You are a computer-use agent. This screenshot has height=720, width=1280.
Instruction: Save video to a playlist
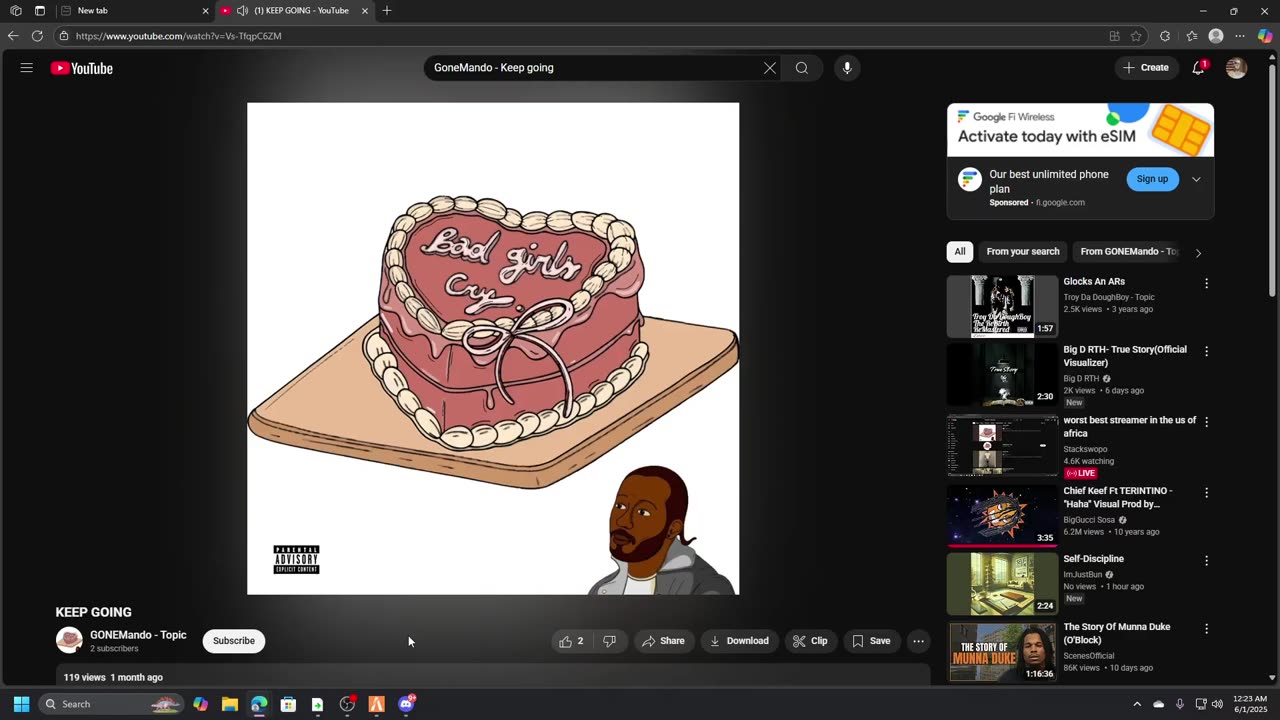(x=871, y=641)
